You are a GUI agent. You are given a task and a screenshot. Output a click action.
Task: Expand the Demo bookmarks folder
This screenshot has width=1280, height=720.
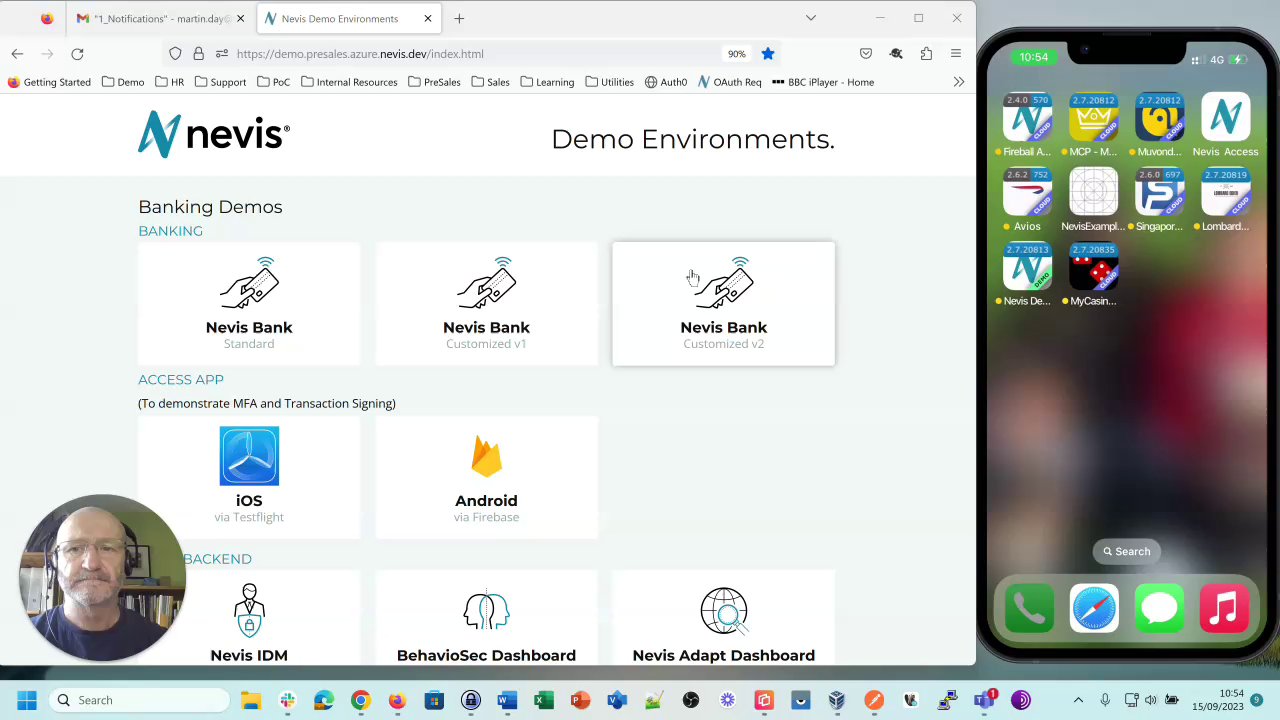pos(123,82)
